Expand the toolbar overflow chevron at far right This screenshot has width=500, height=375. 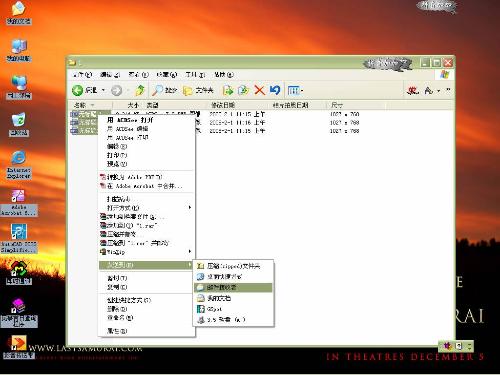tap(448, 90)
